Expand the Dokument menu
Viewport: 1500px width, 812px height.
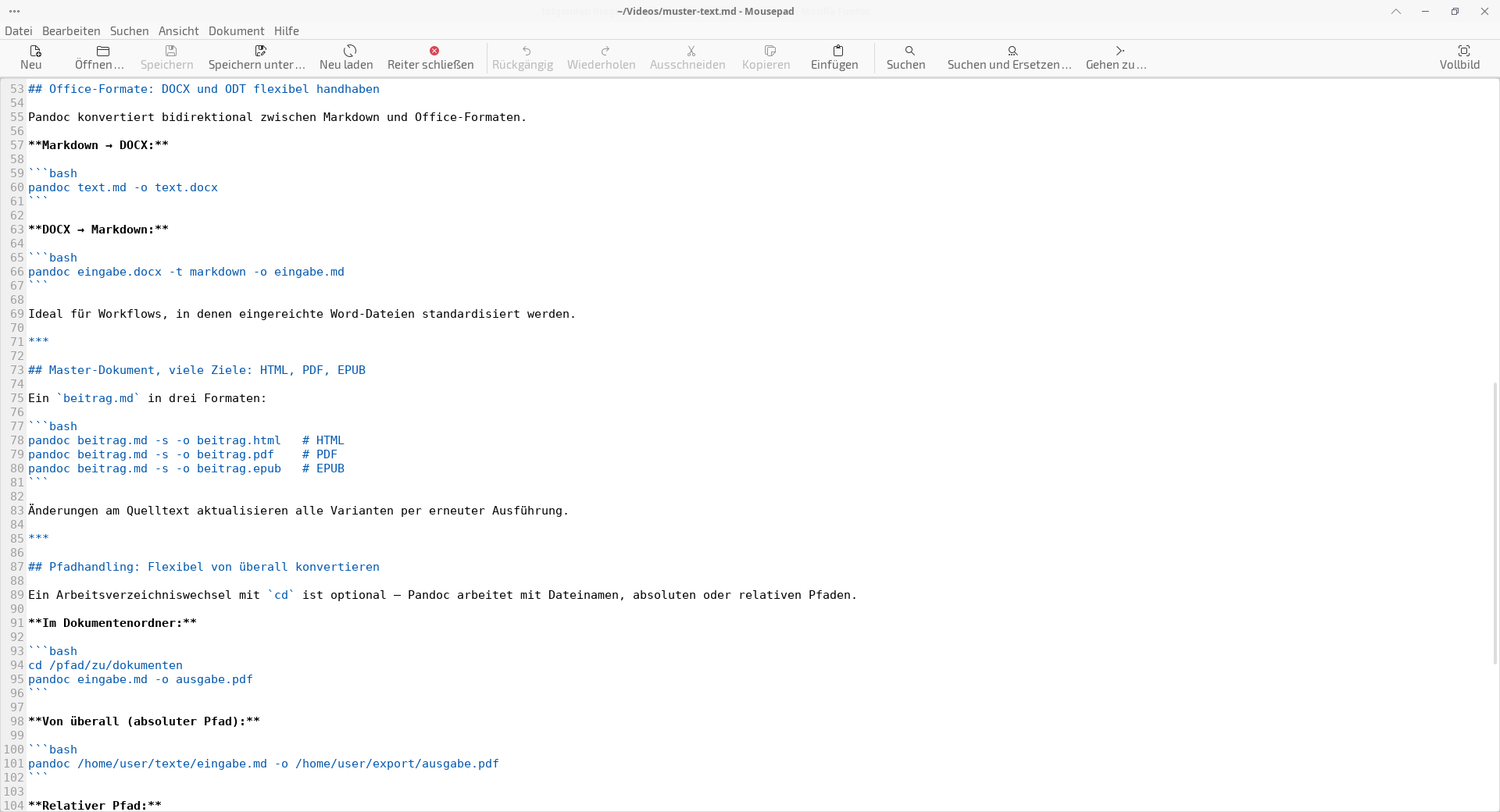tap(236, 31)
